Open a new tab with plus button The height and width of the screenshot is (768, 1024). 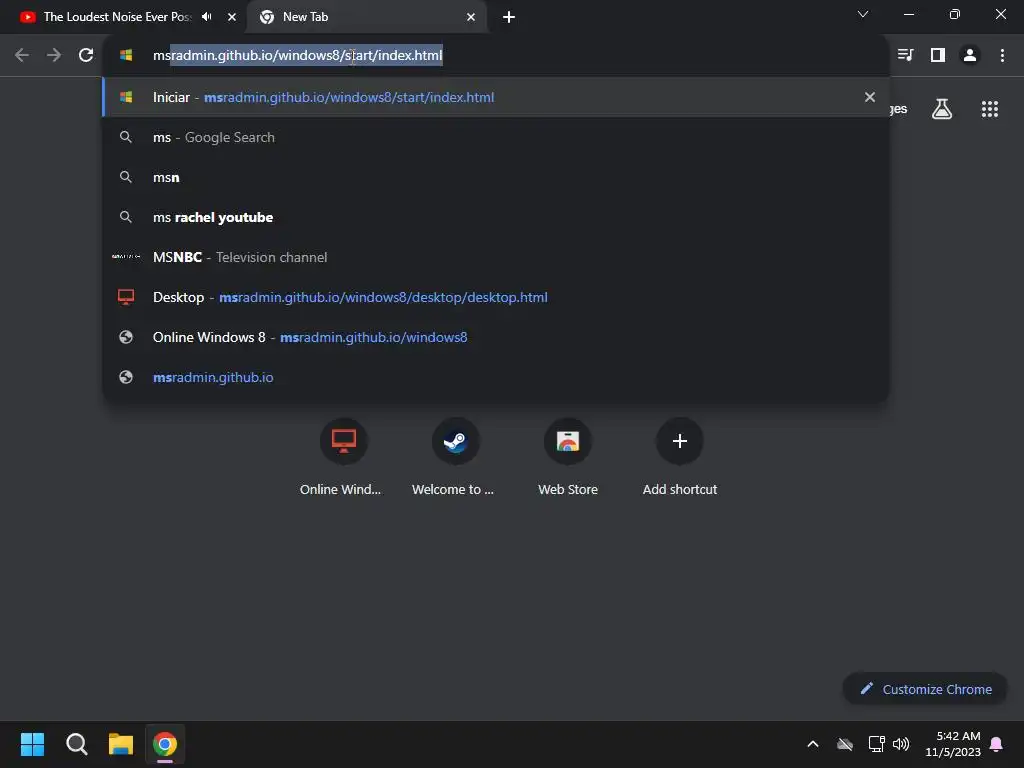(509, 17)
